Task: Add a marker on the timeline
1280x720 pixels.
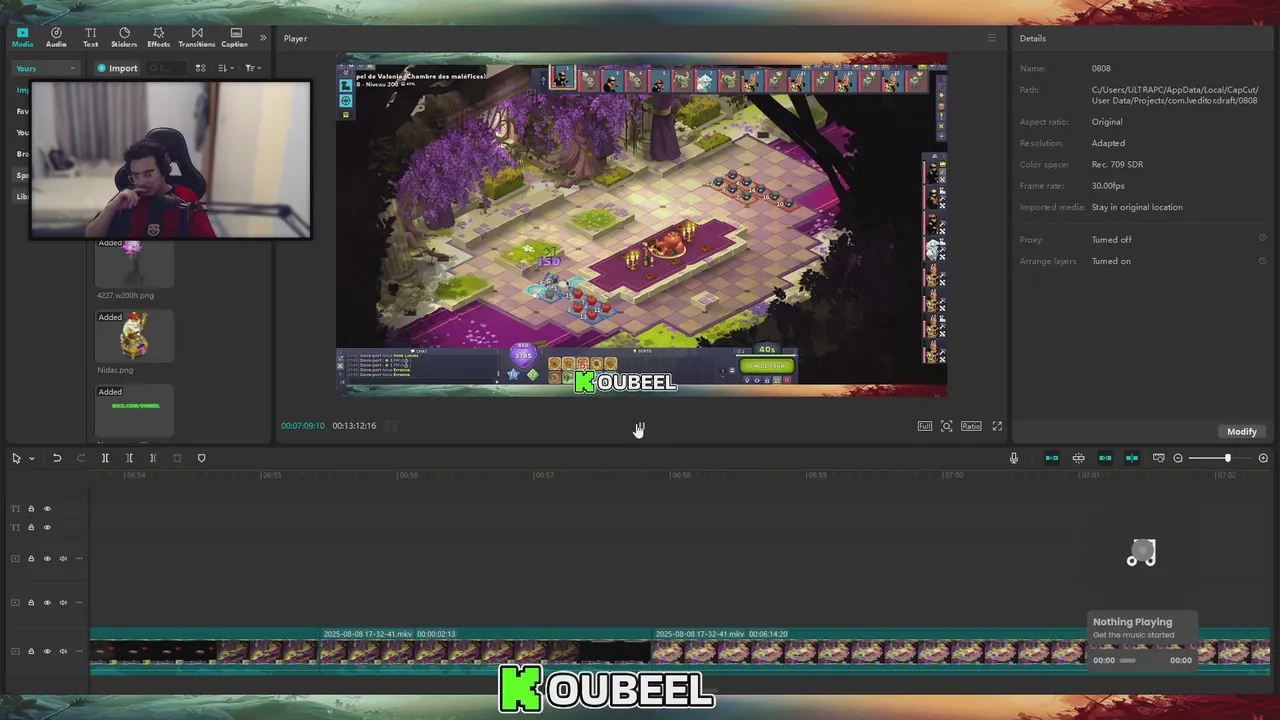Action: point(201,458)
